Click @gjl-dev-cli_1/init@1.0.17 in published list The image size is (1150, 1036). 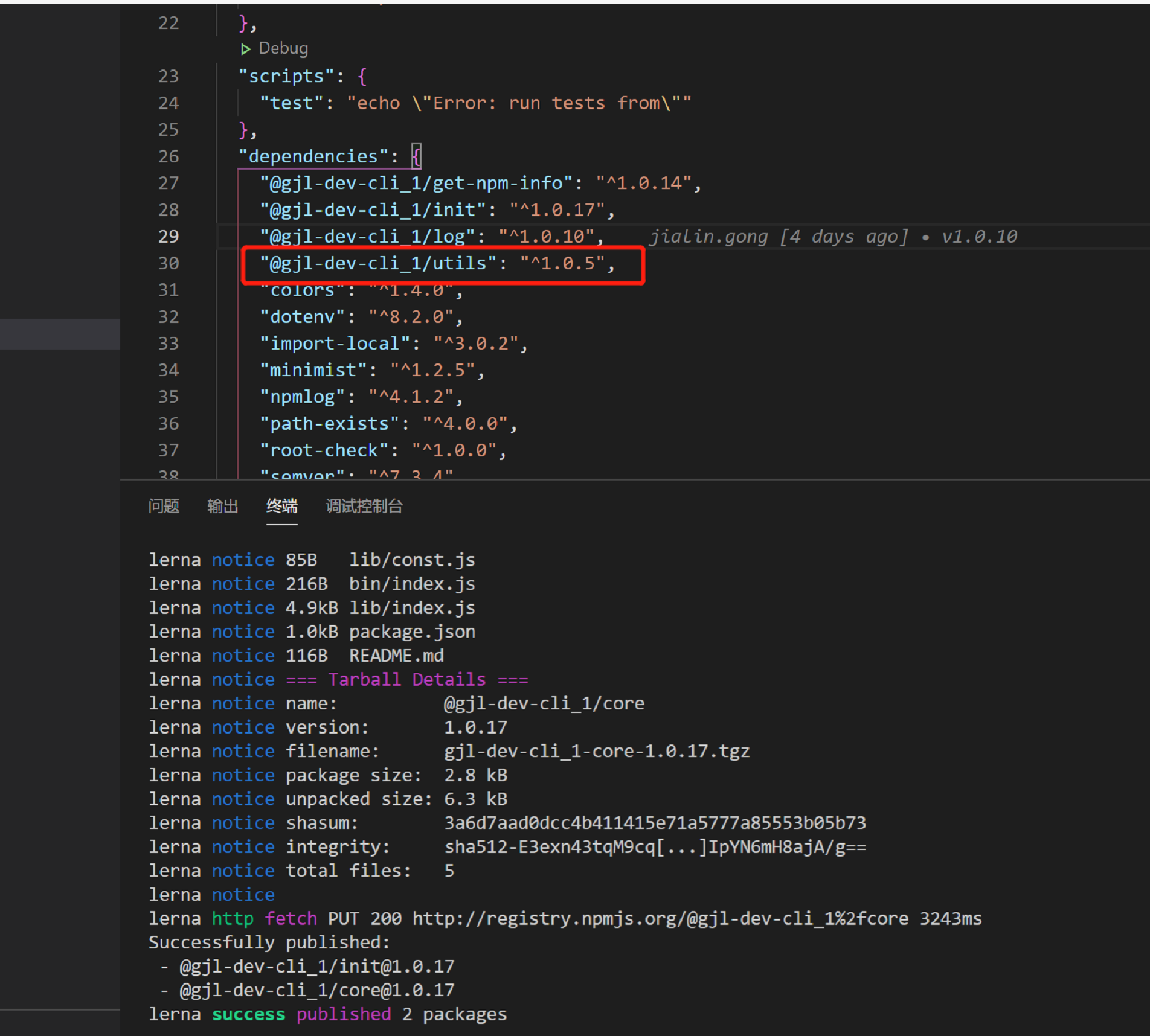coord(317,967)
